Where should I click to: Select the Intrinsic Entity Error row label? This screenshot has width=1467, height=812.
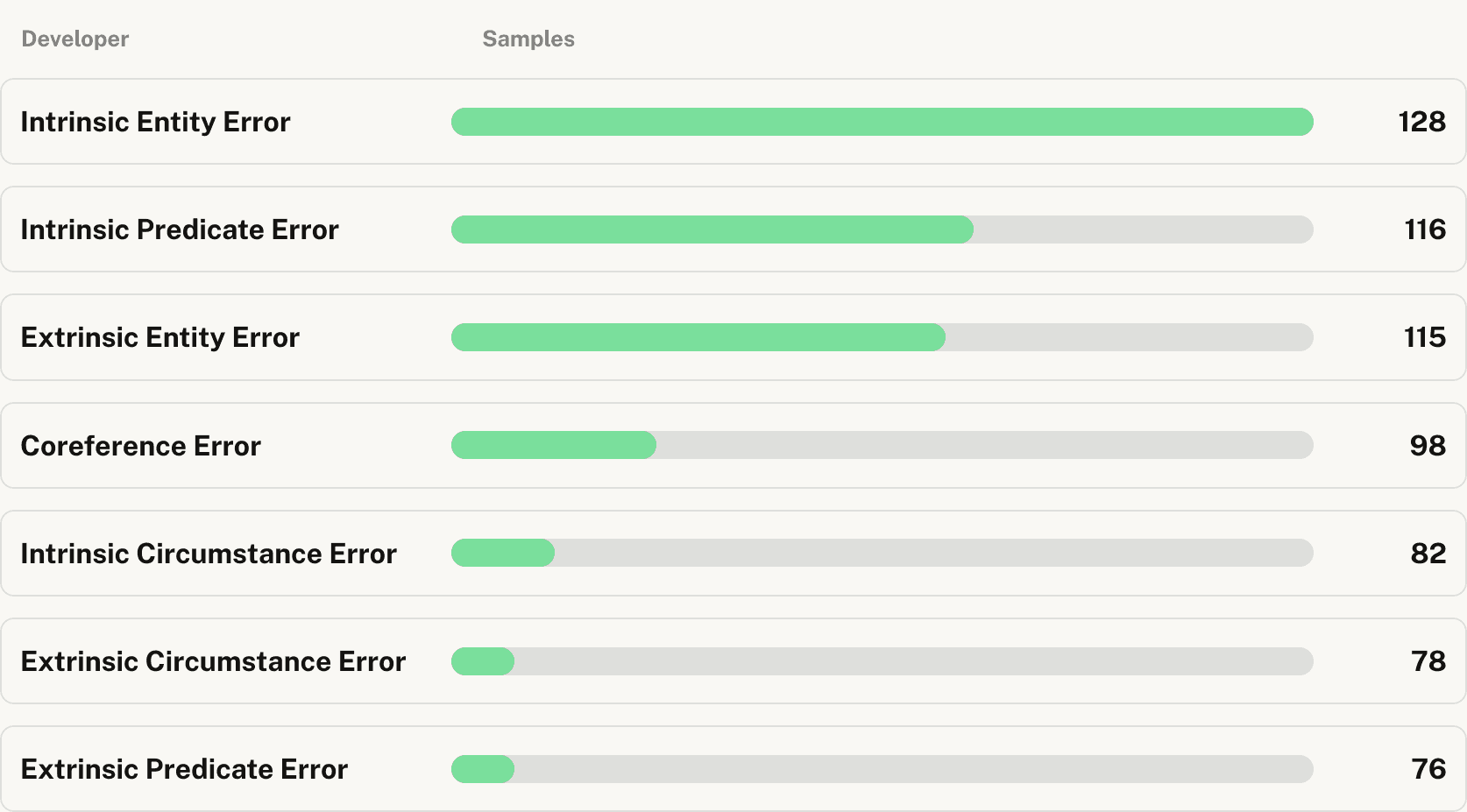[155, 122]
